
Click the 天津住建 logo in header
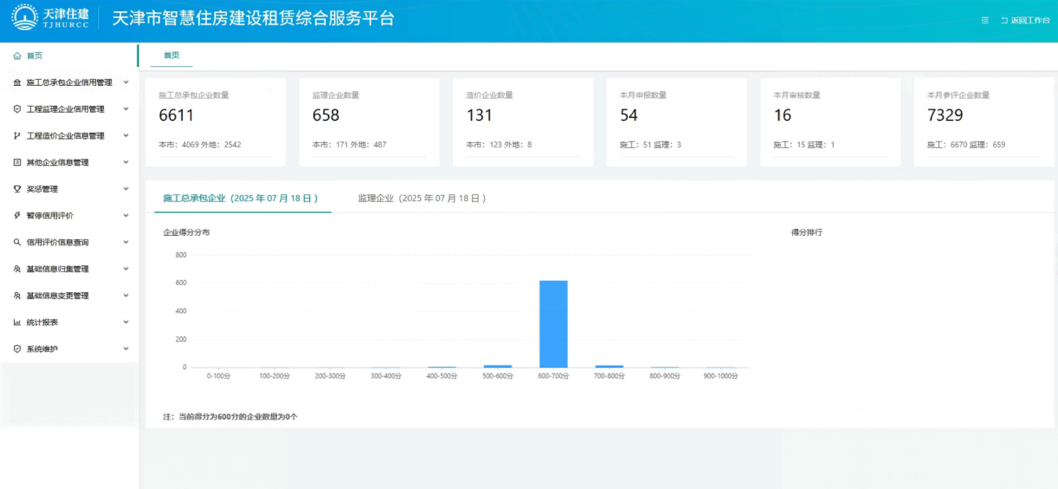[x=50, y=17]
